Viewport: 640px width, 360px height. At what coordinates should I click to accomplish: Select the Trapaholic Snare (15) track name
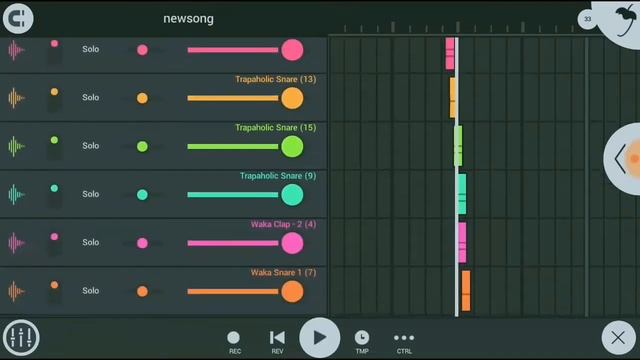[x=276, y=127]
